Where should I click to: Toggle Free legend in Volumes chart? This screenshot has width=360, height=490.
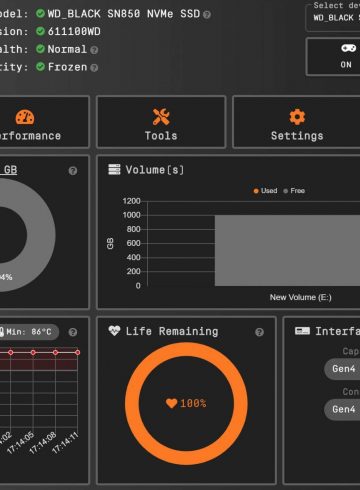pos(294,191)
